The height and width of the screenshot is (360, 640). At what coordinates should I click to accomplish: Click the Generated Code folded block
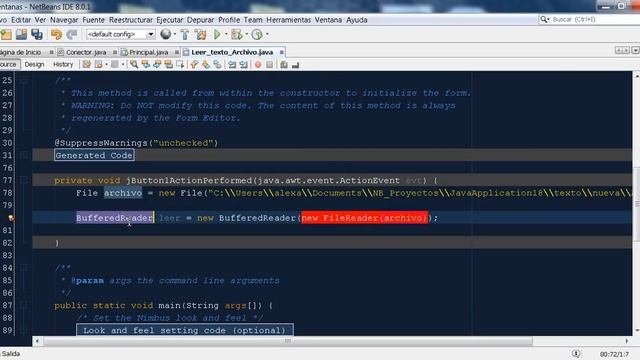[94, 155]
